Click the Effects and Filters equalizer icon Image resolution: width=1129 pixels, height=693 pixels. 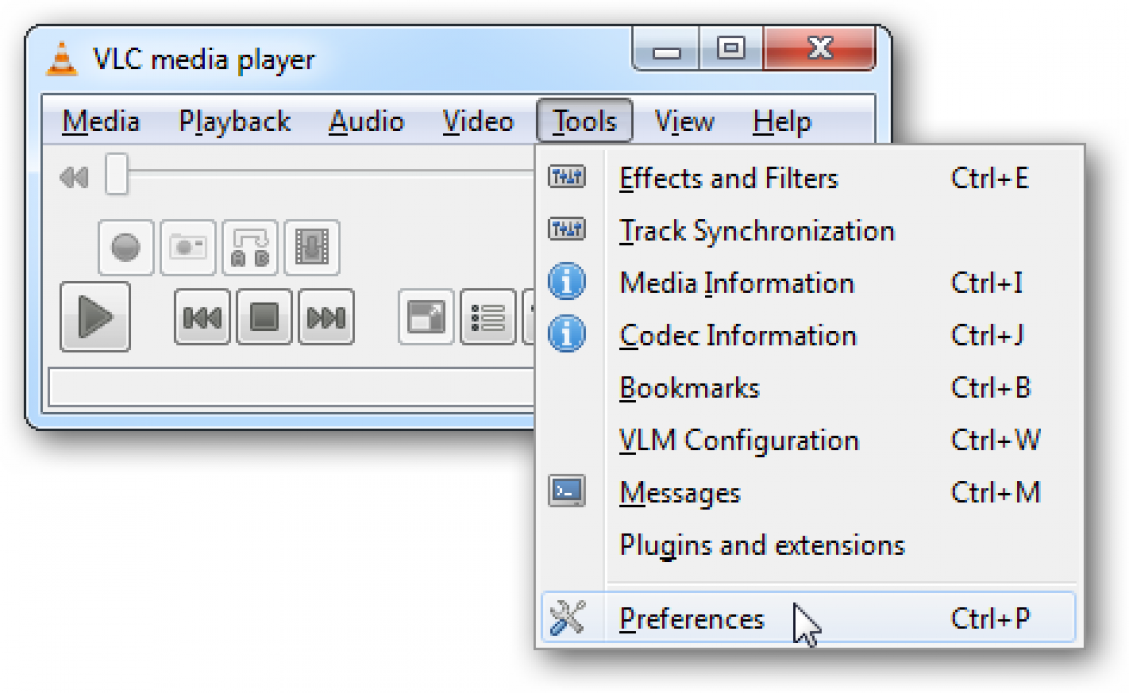pyautogui.click(x=567, y=176)
